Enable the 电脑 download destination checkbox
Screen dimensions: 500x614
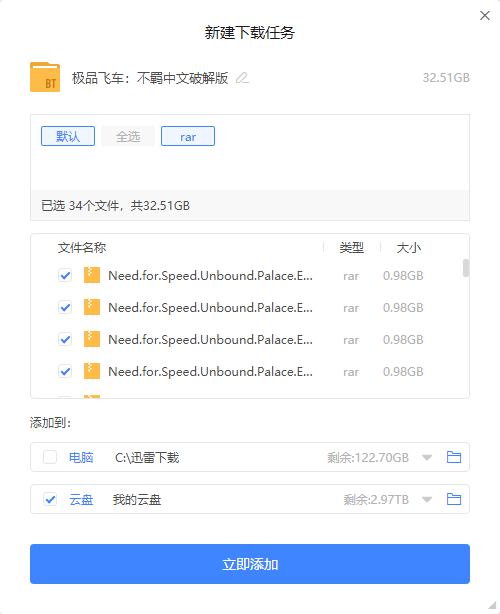[x=50, y=457]
